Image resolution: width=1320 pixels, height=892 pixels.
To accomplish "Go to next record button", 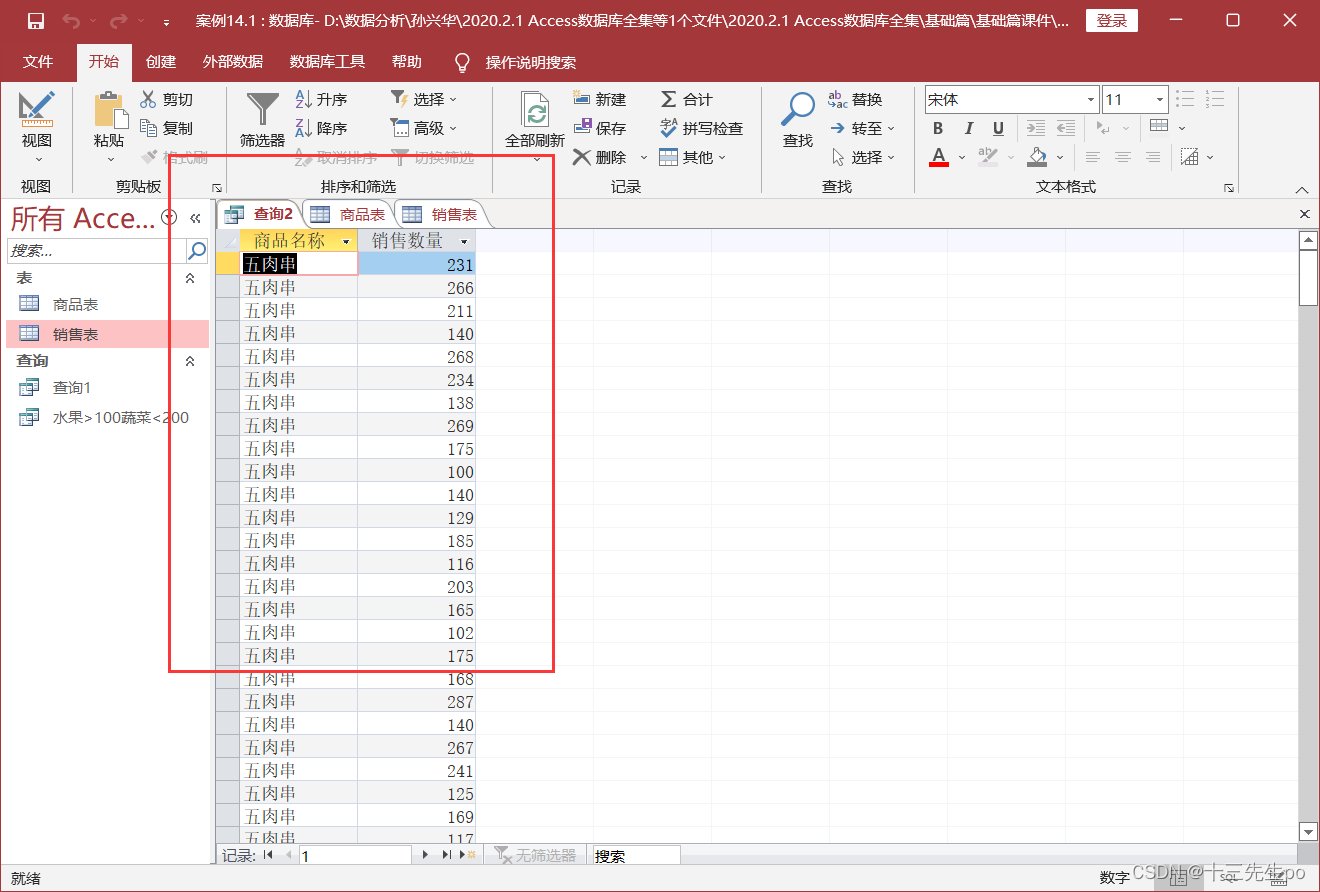I will tap(426, 855).
